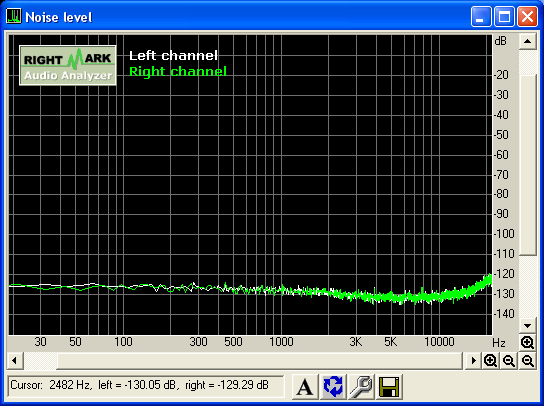The image size is (544, 406).
Task: Open settings with the wrench icon
Action: [x=361, y=387]
